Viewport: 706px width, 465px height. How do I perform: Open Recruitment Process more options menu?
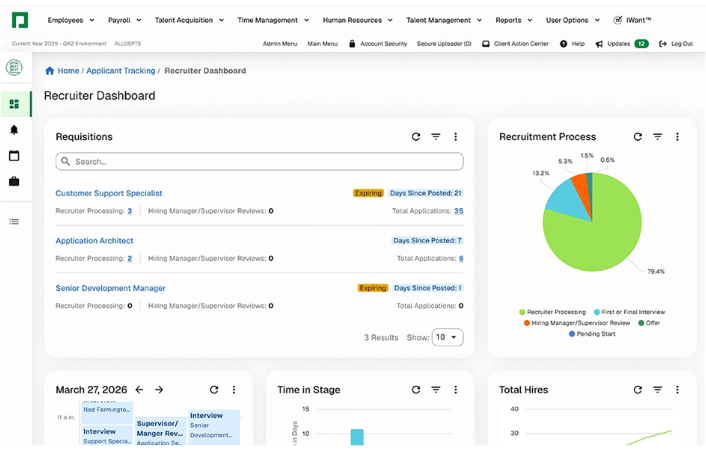[x=677, y=136]
